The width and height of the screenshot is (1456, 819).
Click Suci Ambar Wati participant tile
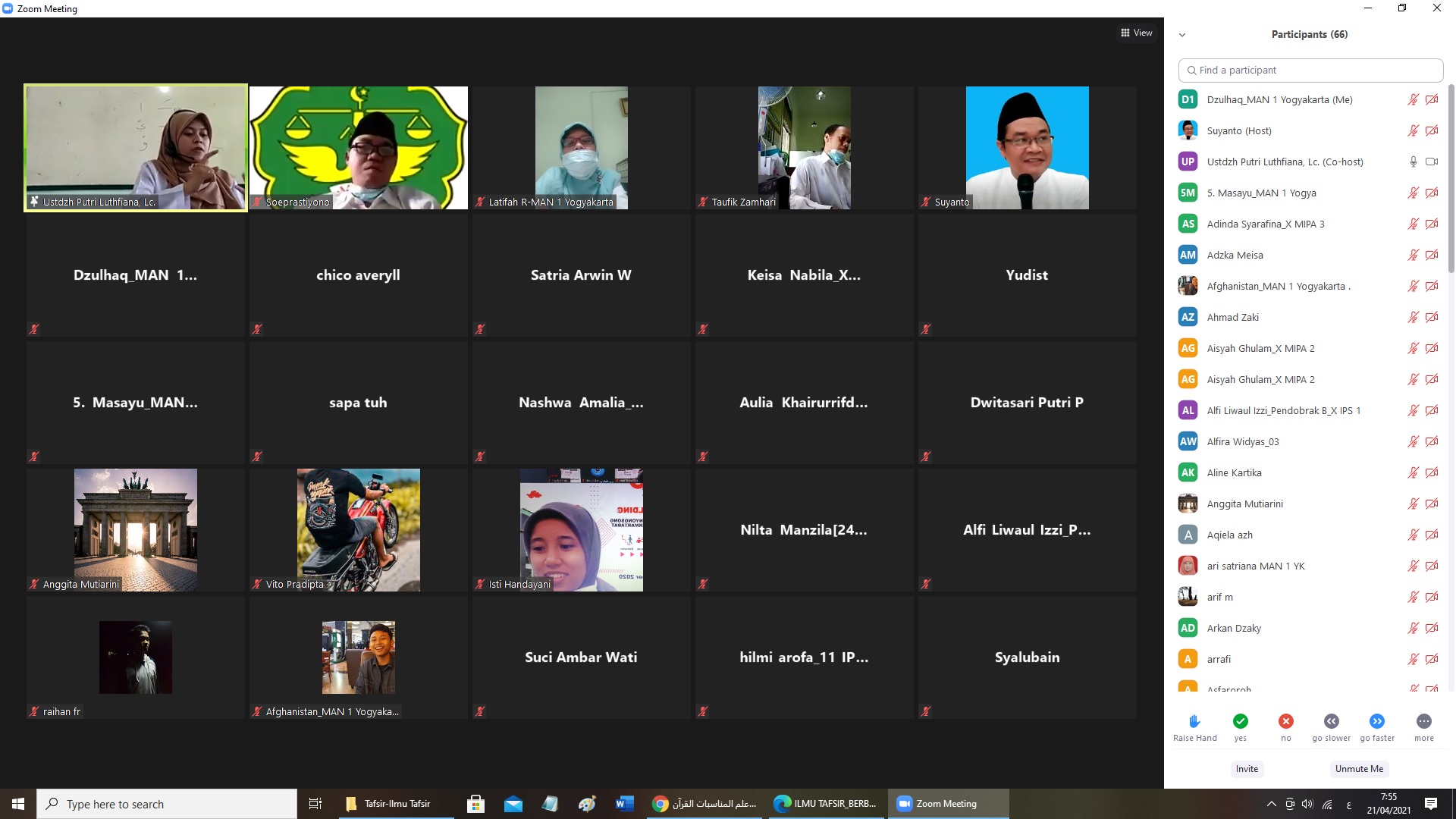582,657
